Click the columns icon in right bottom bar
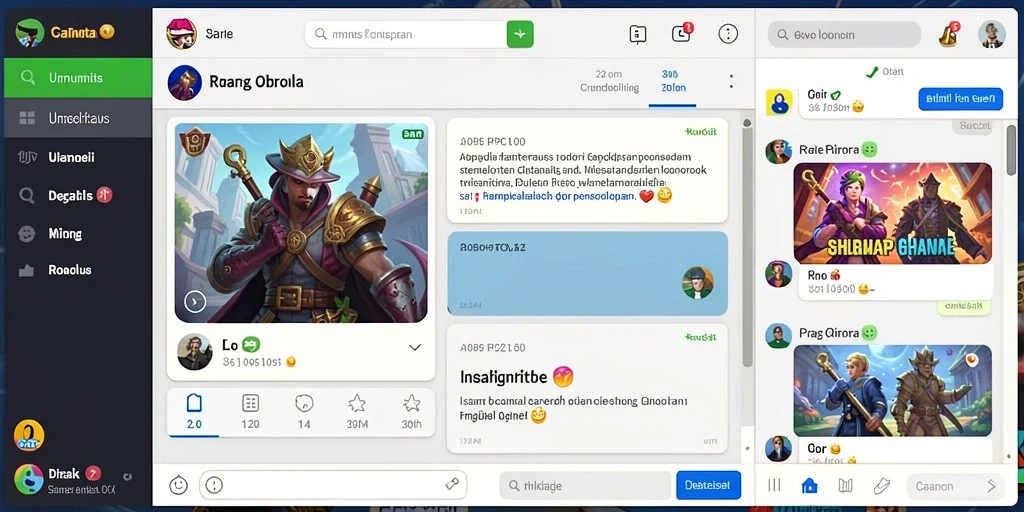 tap(775, 485)
